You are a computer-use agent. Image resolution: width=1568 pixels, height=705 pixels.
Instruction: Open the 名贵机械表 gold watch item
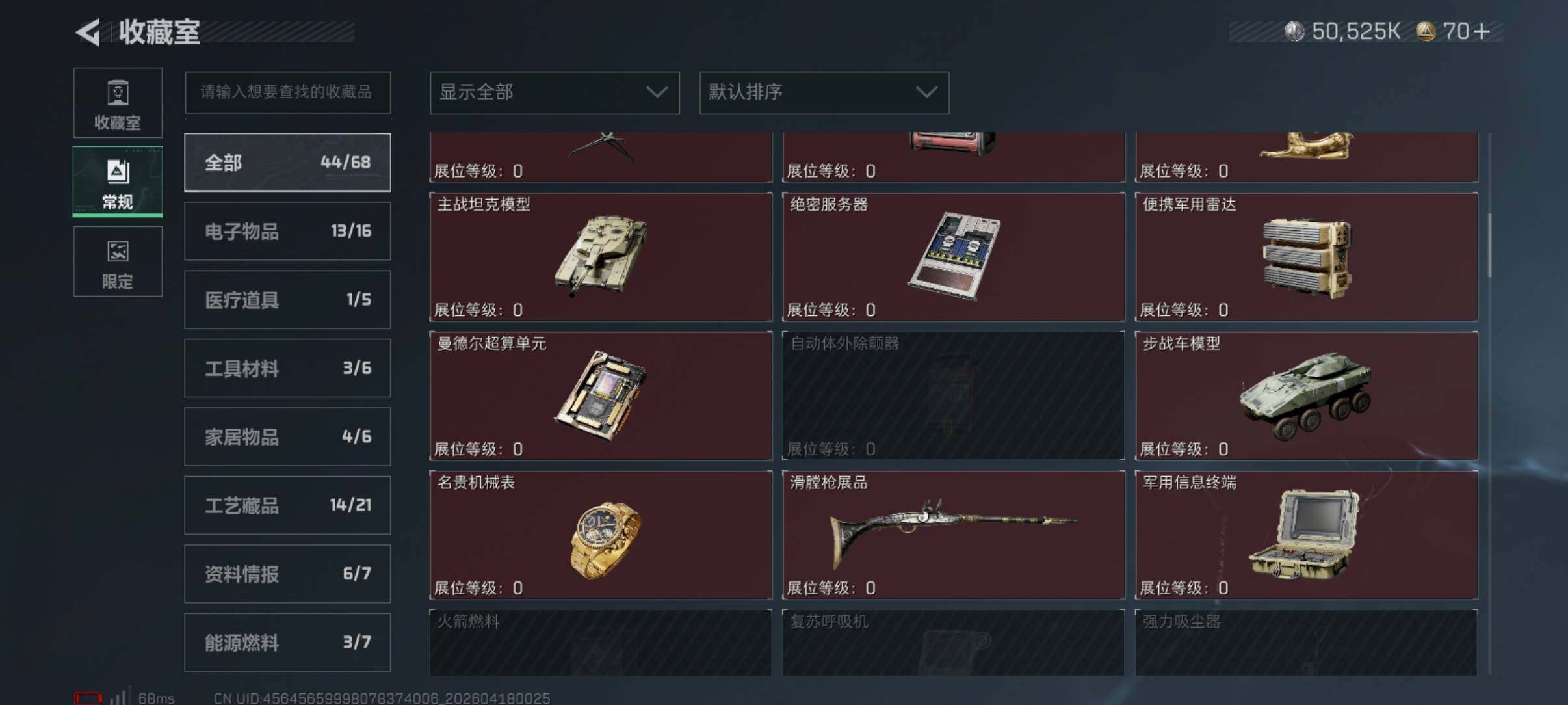click(x=601, y=535)
